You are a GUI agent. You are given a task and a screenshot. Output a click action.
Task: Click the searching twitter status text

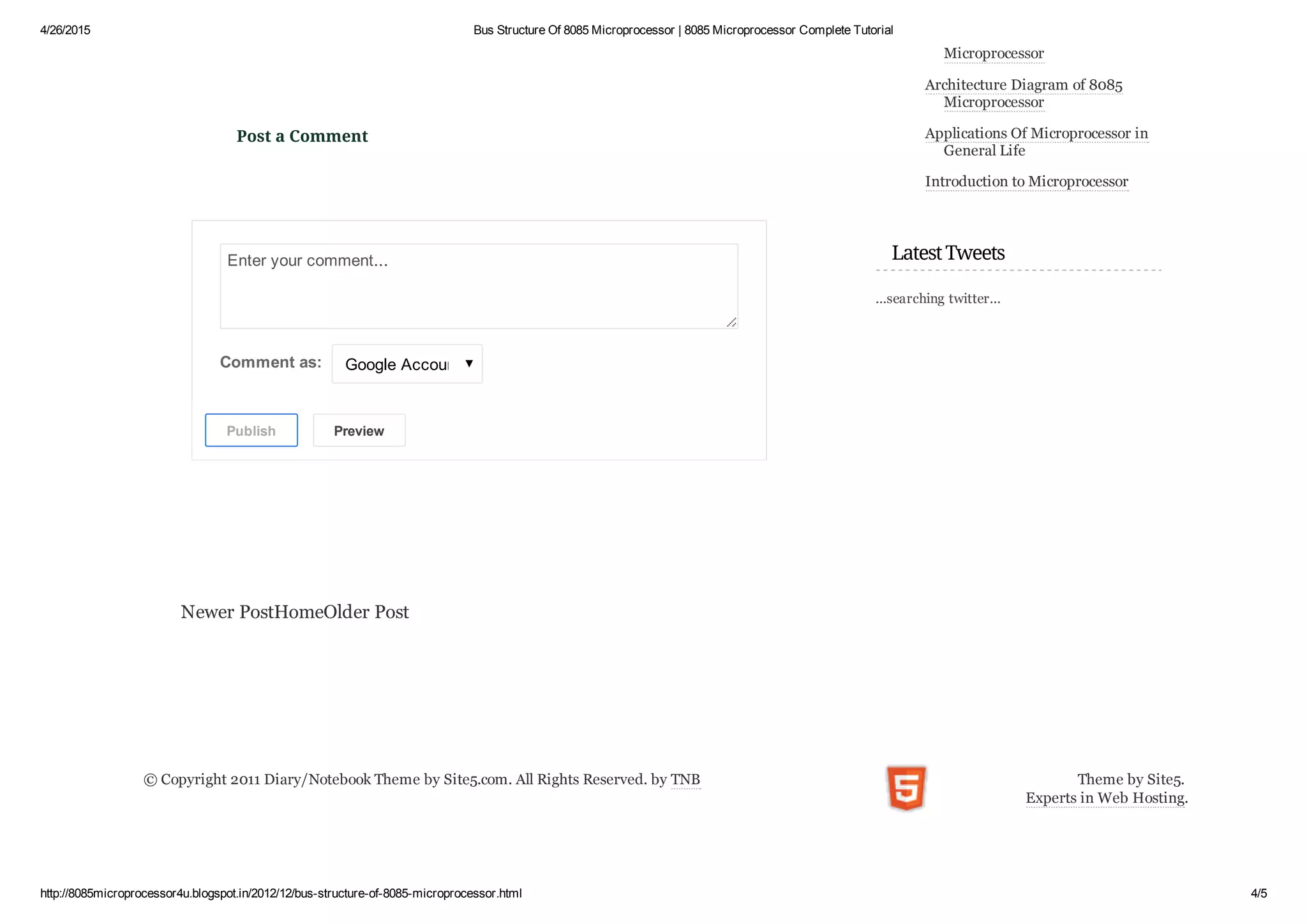coord(938,298)
